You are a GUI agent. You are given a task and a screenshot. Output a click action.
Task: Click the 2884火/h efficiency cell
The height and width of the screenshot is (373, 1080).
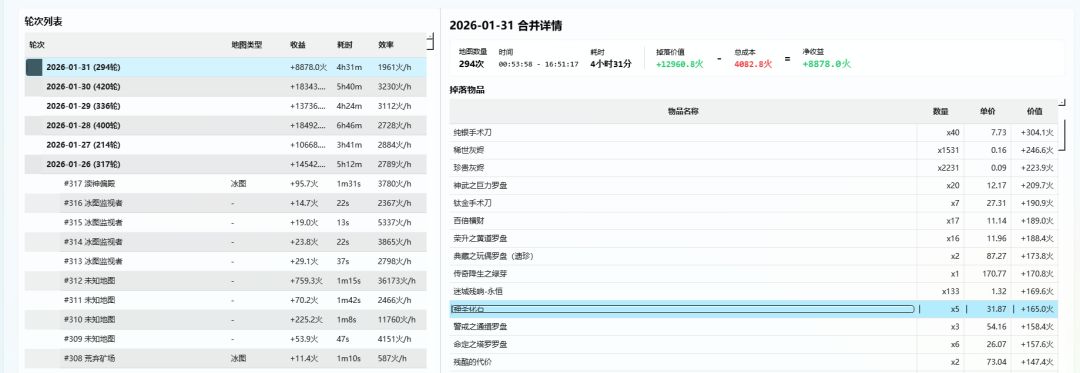pos(395,145)
